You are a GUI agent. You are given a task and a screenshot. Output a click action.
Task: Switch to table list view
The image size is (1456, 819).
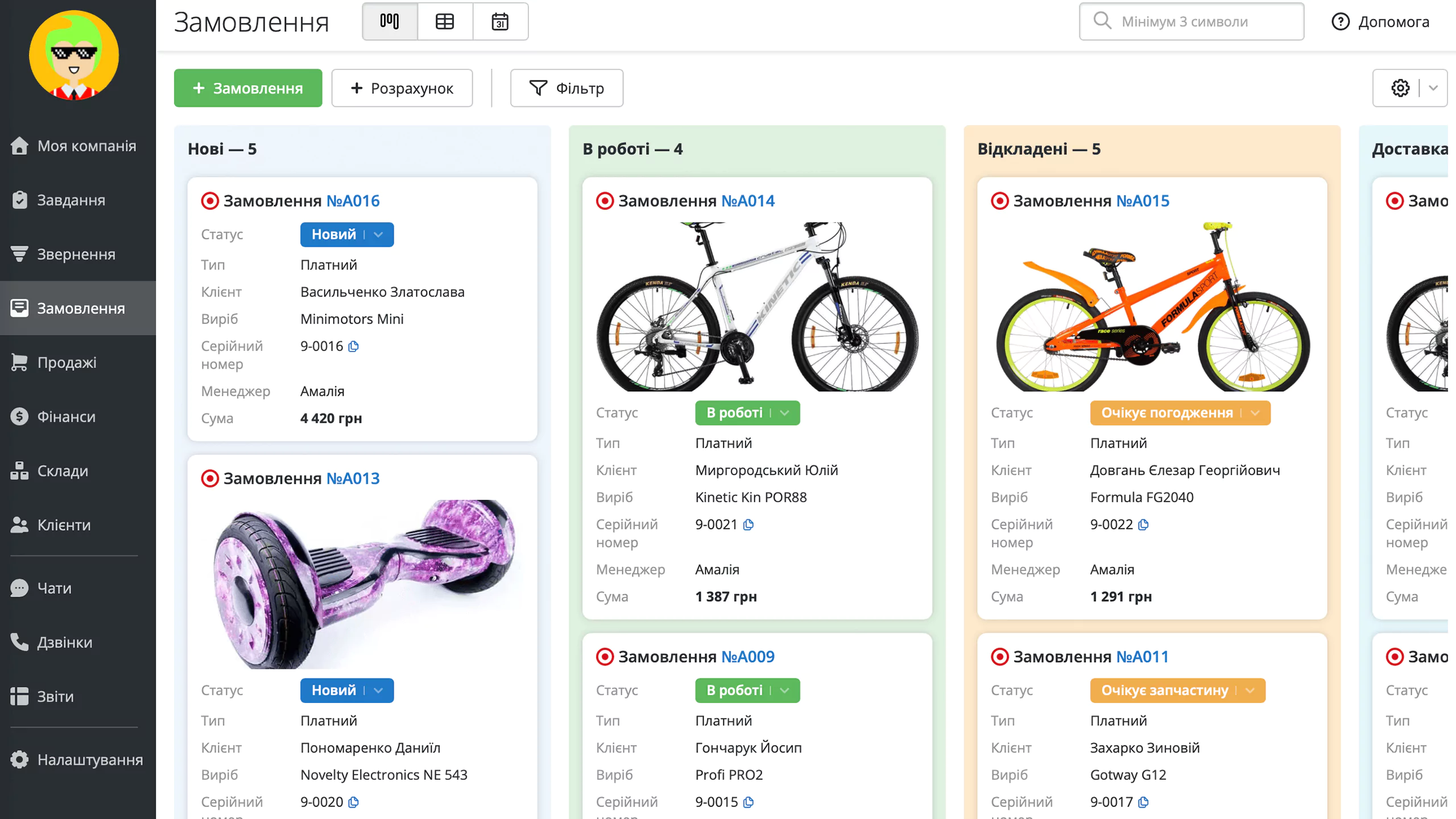pos(445,22)
